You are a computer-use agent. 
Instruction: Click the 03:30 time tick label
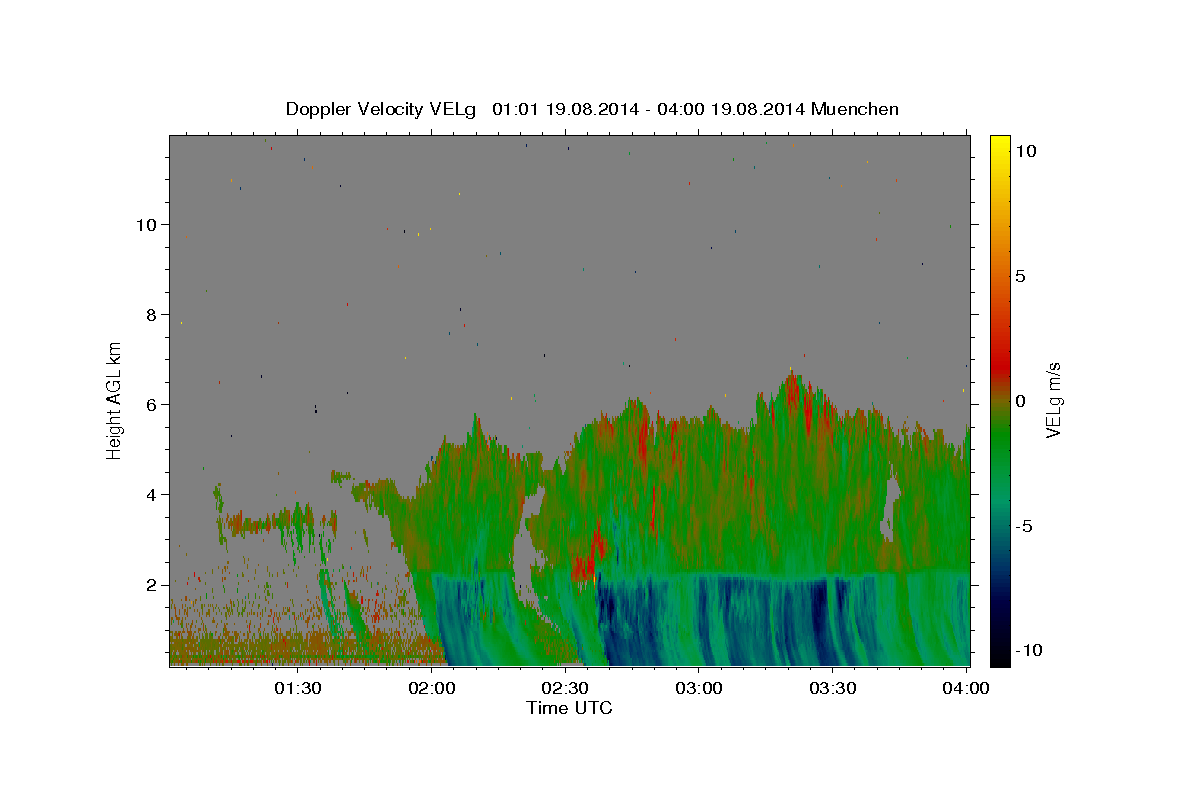click(833, 688)
